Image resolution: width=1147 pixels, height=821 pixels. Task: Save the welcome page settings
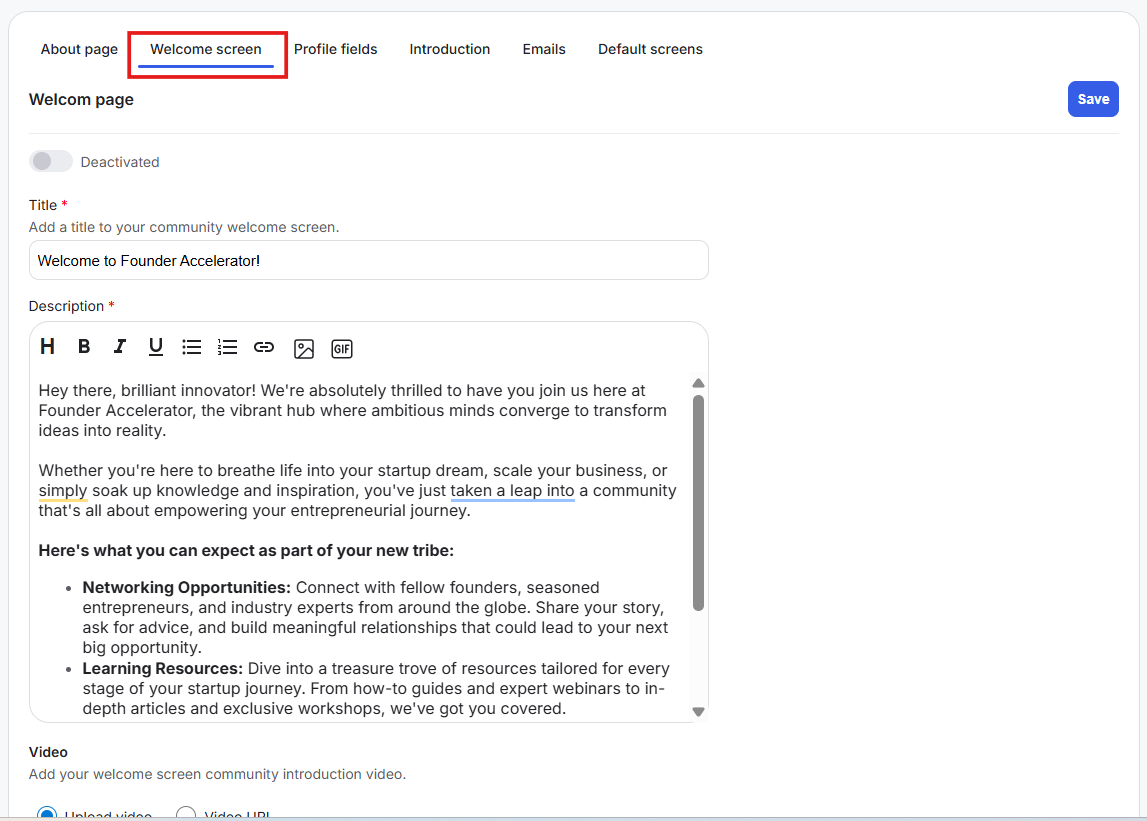click(x=1093, y=99)
